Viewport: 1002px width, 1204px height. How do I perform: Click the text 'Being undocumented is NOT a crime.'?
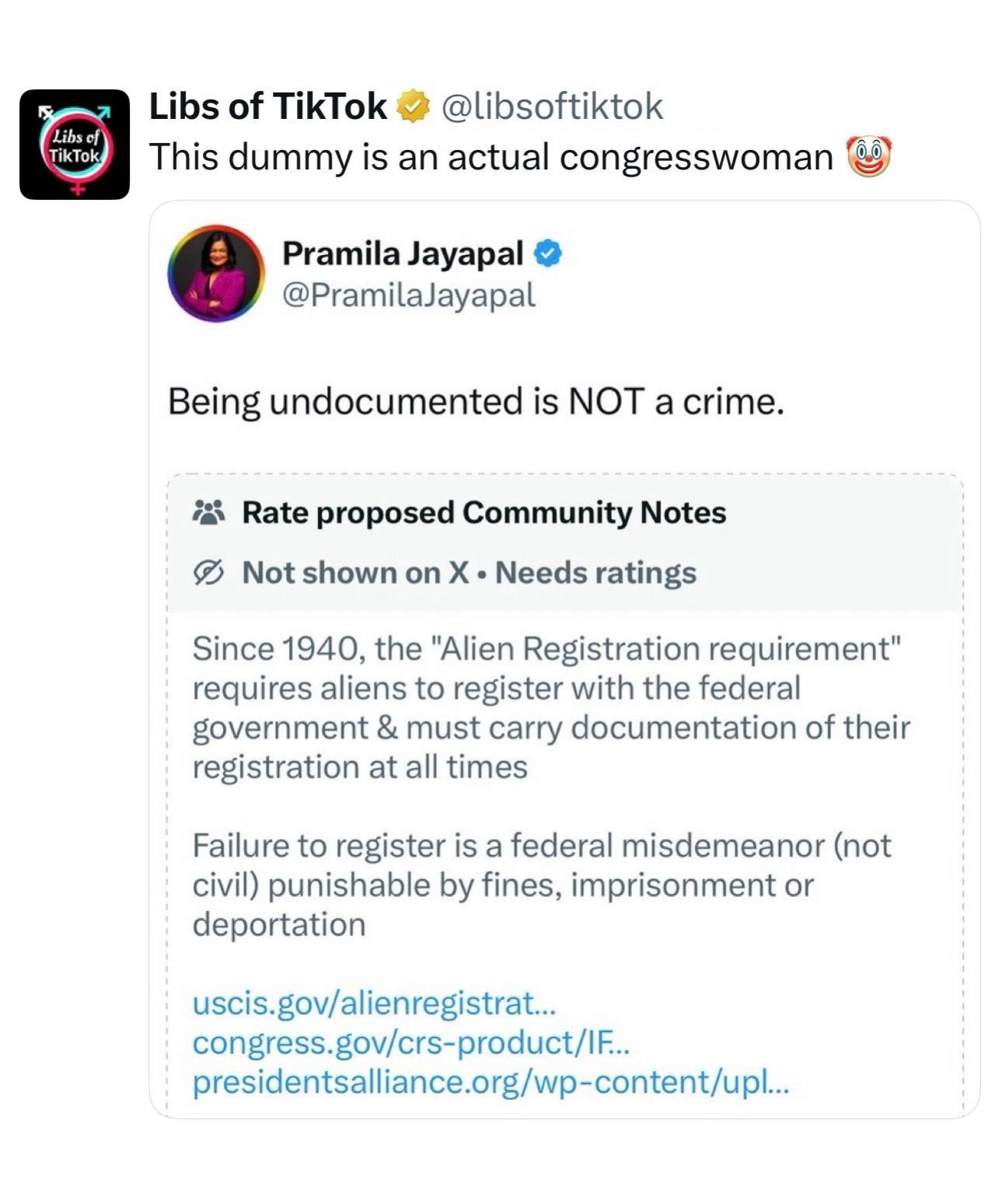tap(476, 402)
